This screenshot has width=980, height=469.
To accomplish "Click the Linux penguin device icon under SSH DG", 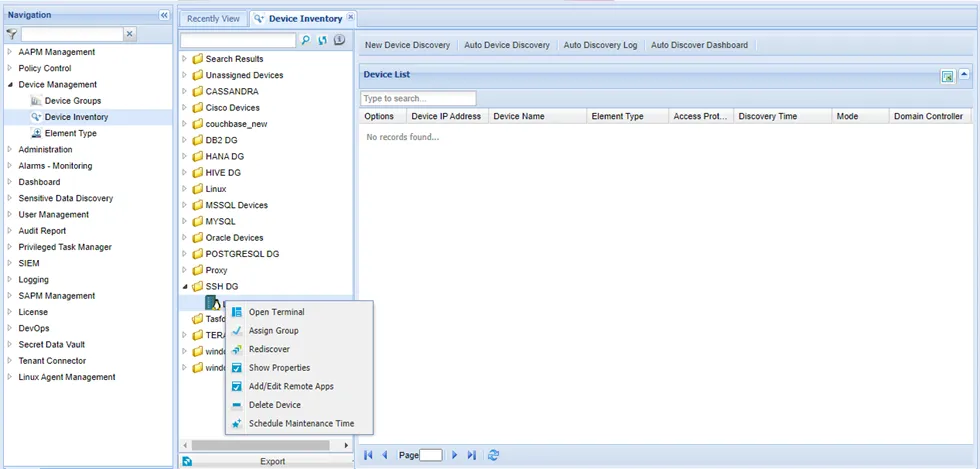I will click(x=213, y=303).
